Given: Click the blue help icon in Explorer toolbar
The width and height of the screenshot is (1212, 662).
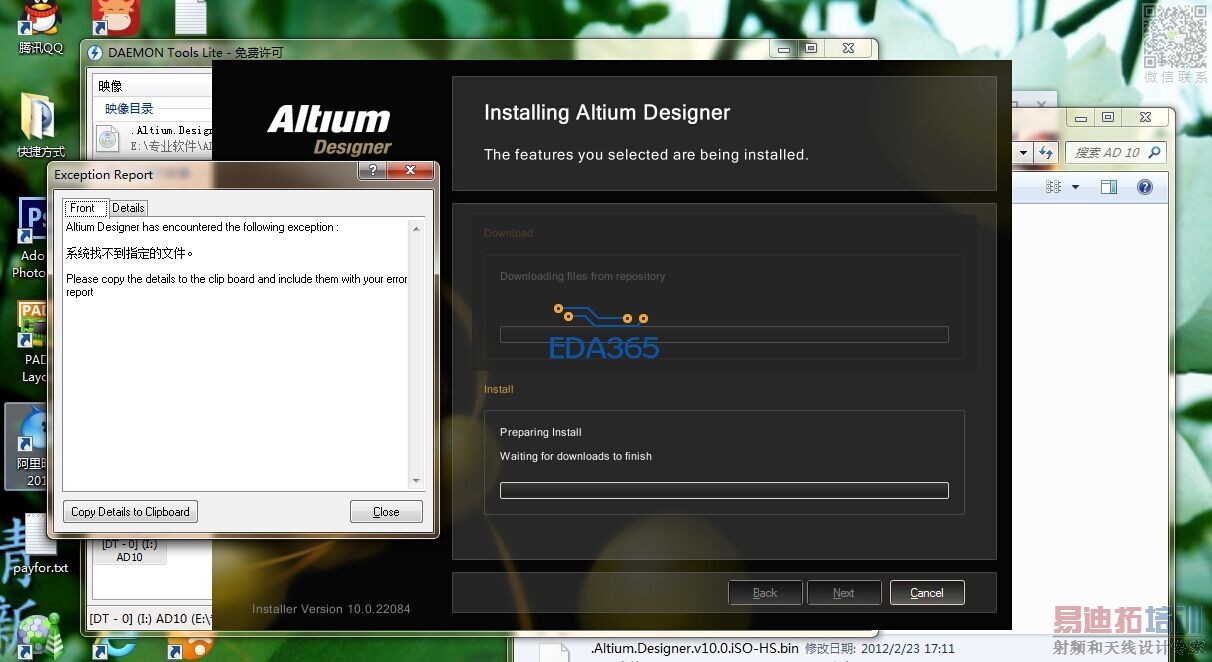Looking at the screenshot, I should point(1145,187).
